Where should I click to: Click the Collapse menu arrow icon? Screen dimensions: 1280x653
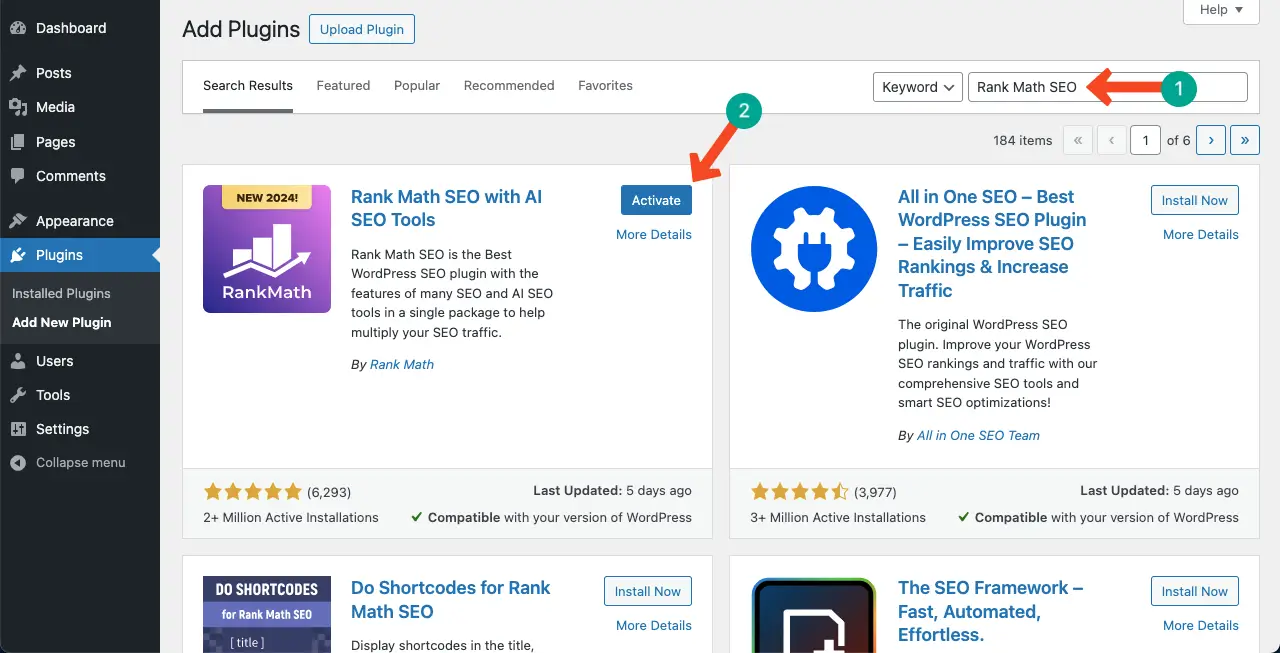[18, 463]
